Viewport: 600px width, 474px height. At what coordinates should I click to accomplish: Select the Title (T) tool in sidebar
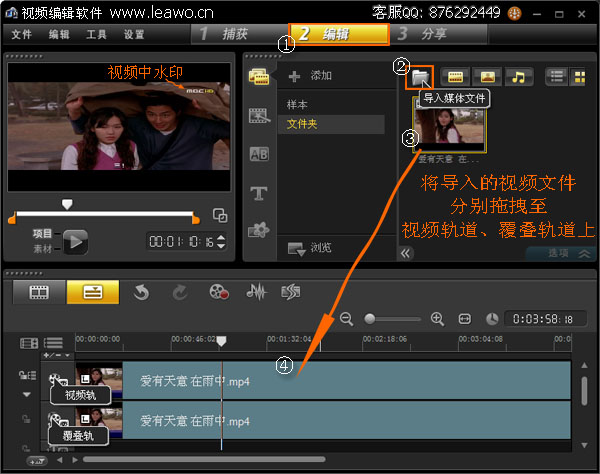(x=260, y=192)
